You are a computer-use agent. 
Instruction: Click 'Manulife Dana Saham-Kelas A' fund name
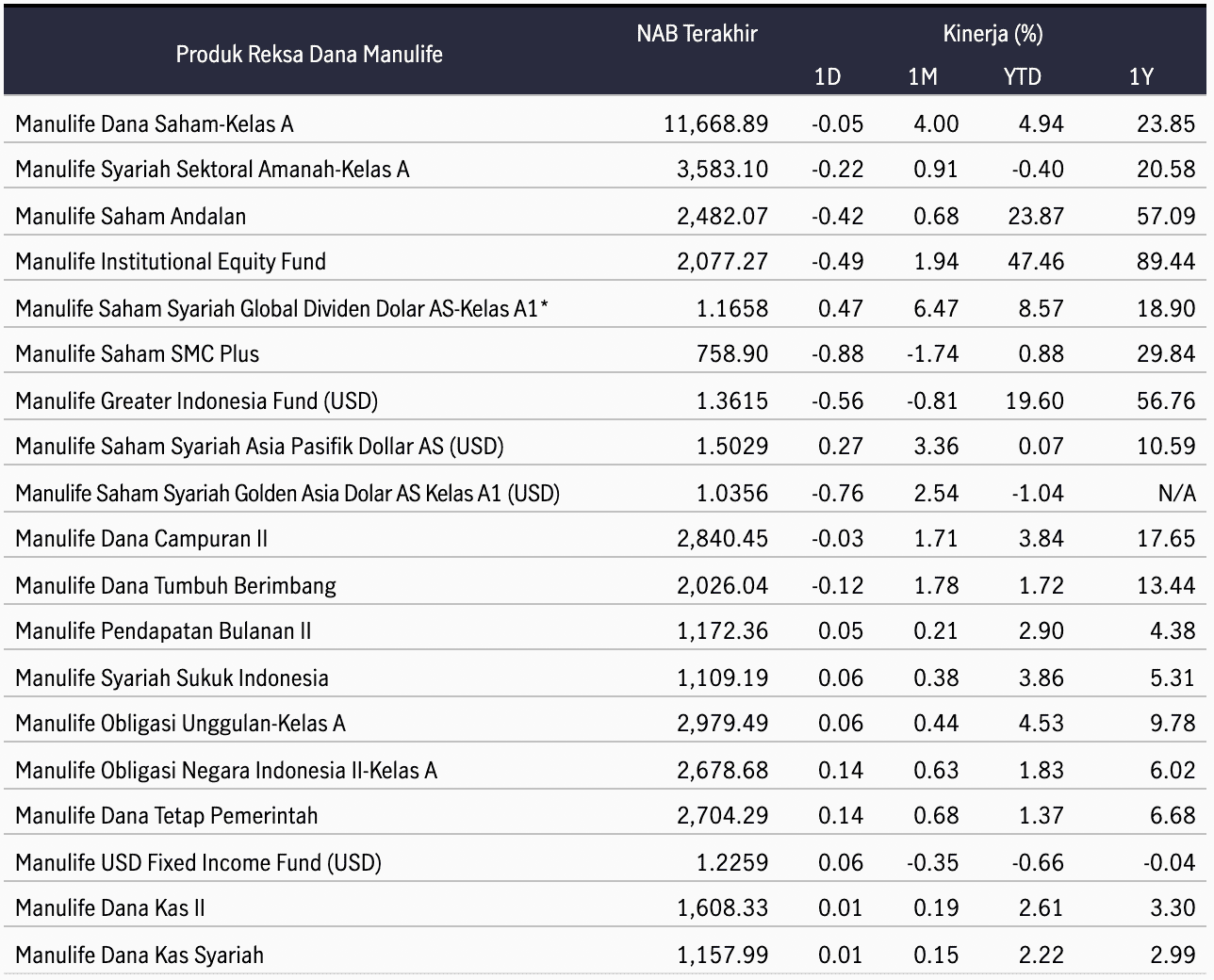(x=155, y=123)
